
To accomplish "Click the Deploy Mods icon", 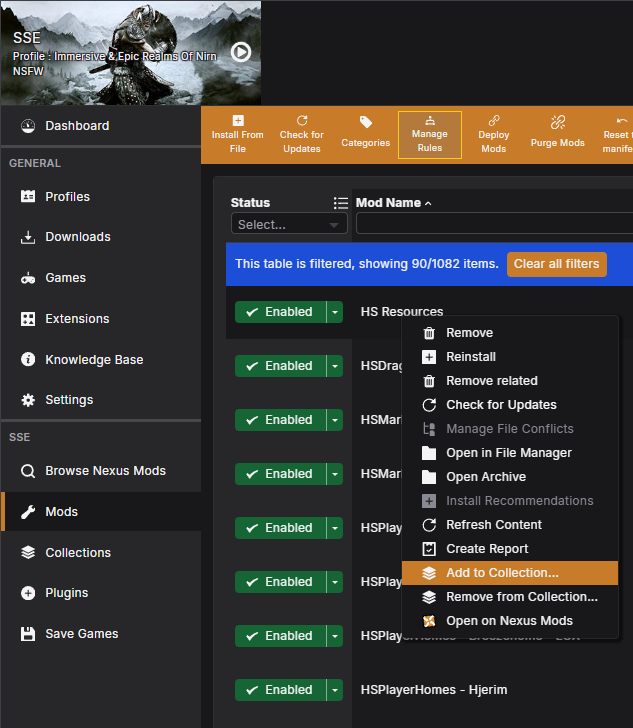I will click(x=493, y=122).
